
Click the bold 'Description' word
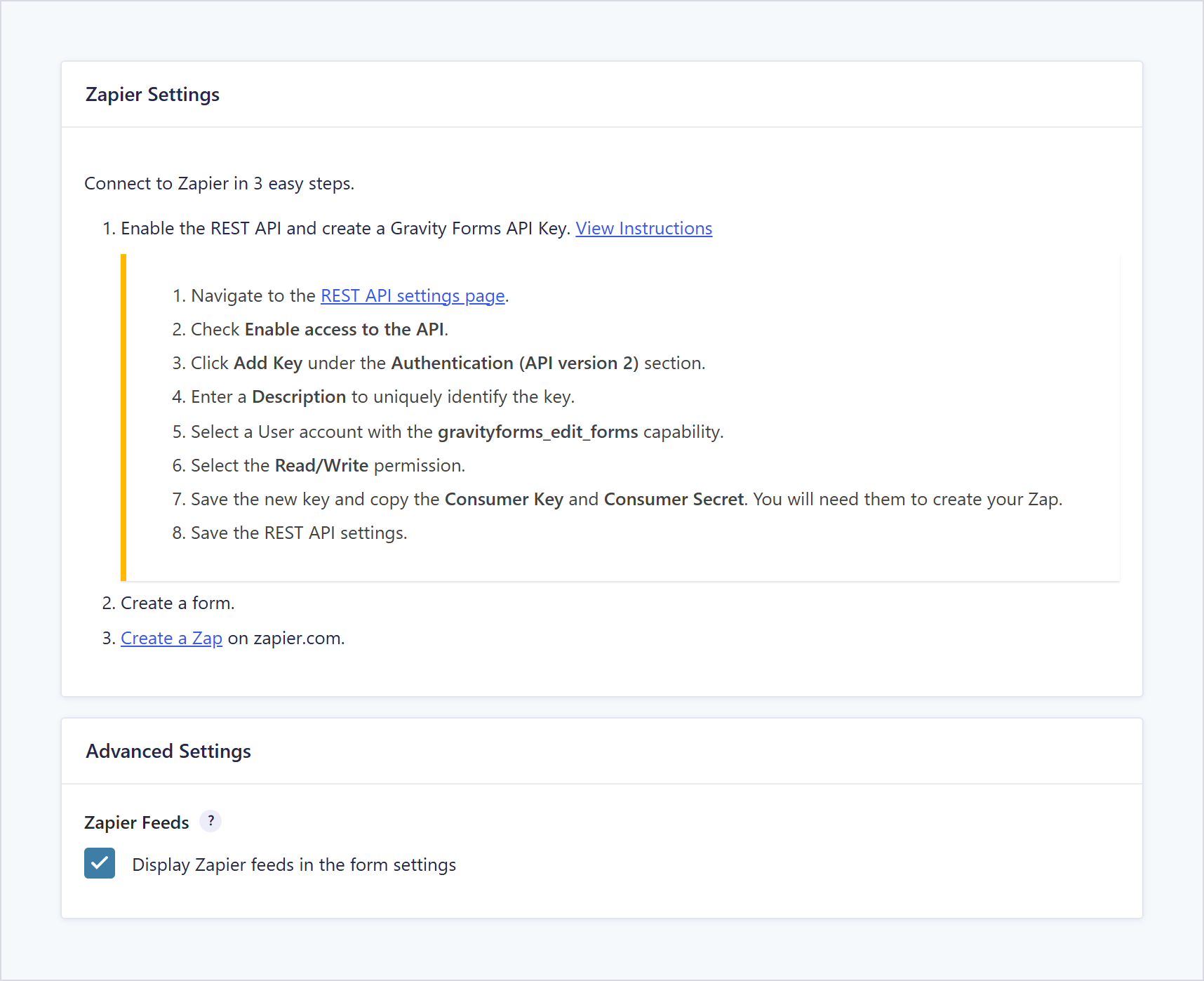[x=299, y=396]
